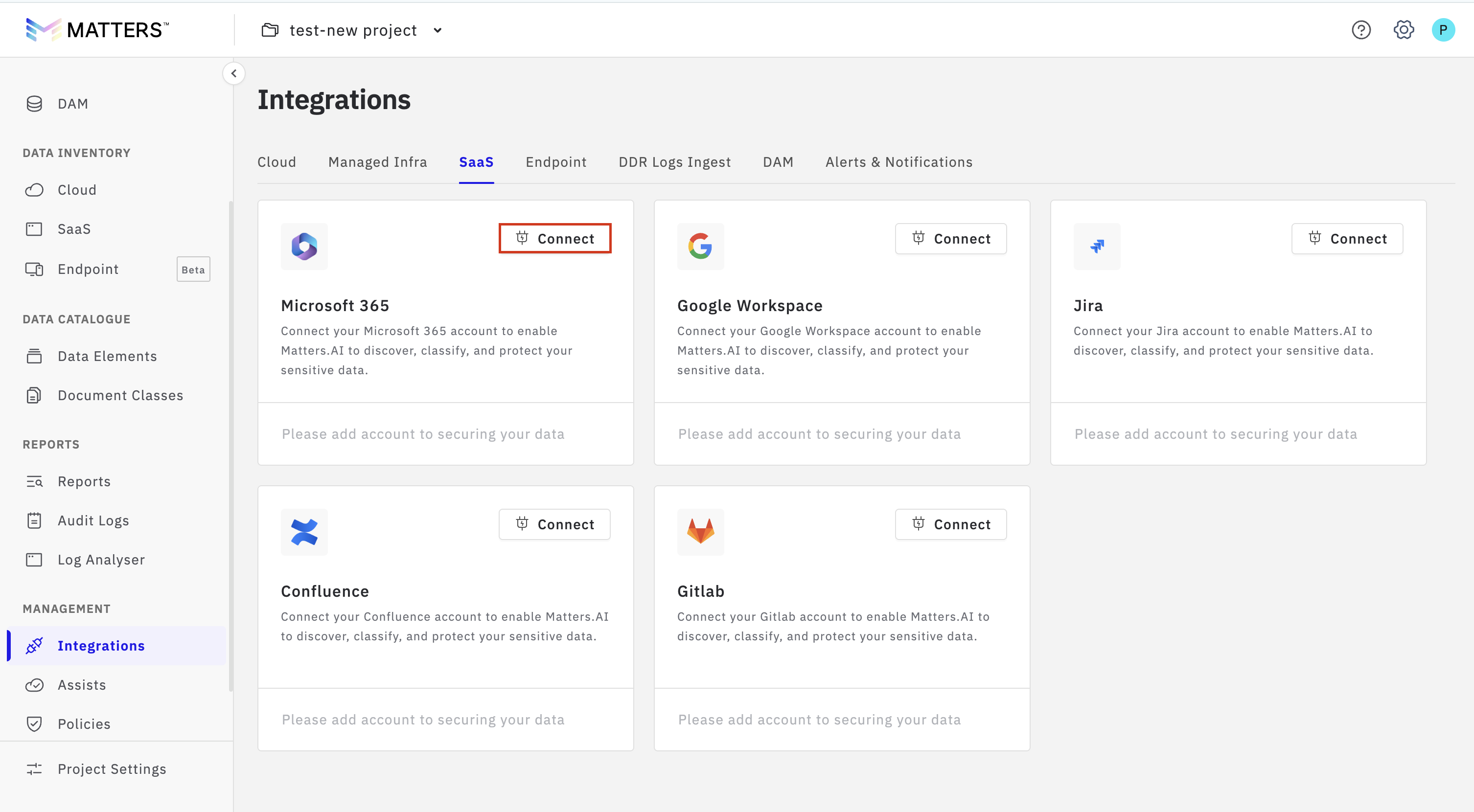Connect the Jira account
The height and width of the screenshot is (812, 1474).
tap(1348, 238)
